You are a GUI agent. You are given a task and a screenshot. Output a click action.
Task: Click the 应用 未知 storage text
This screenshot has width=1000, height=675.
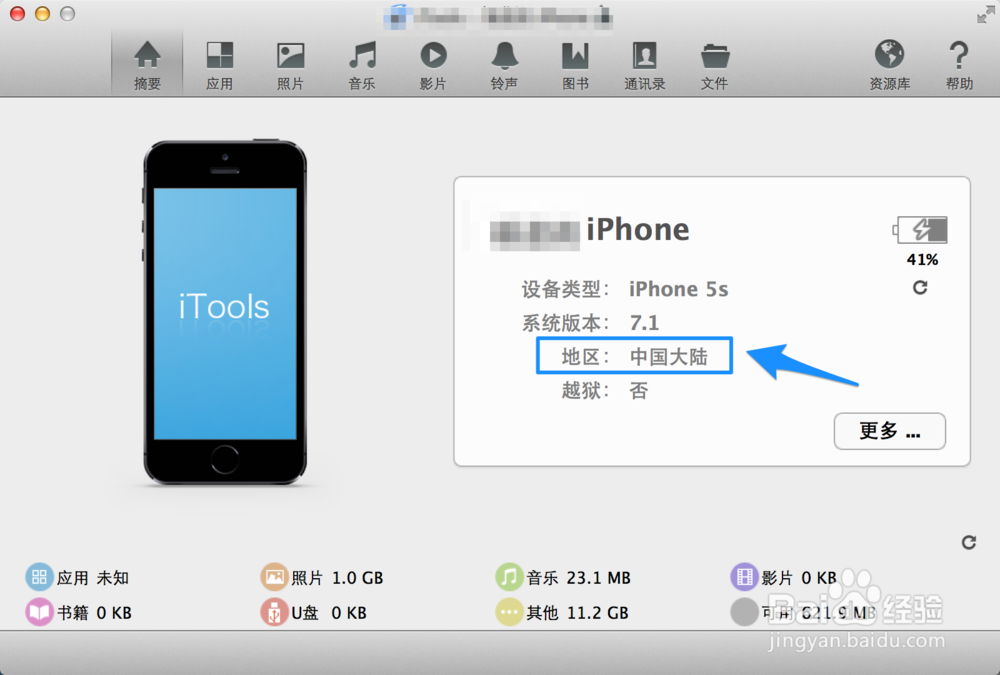[x=92, y=578]
